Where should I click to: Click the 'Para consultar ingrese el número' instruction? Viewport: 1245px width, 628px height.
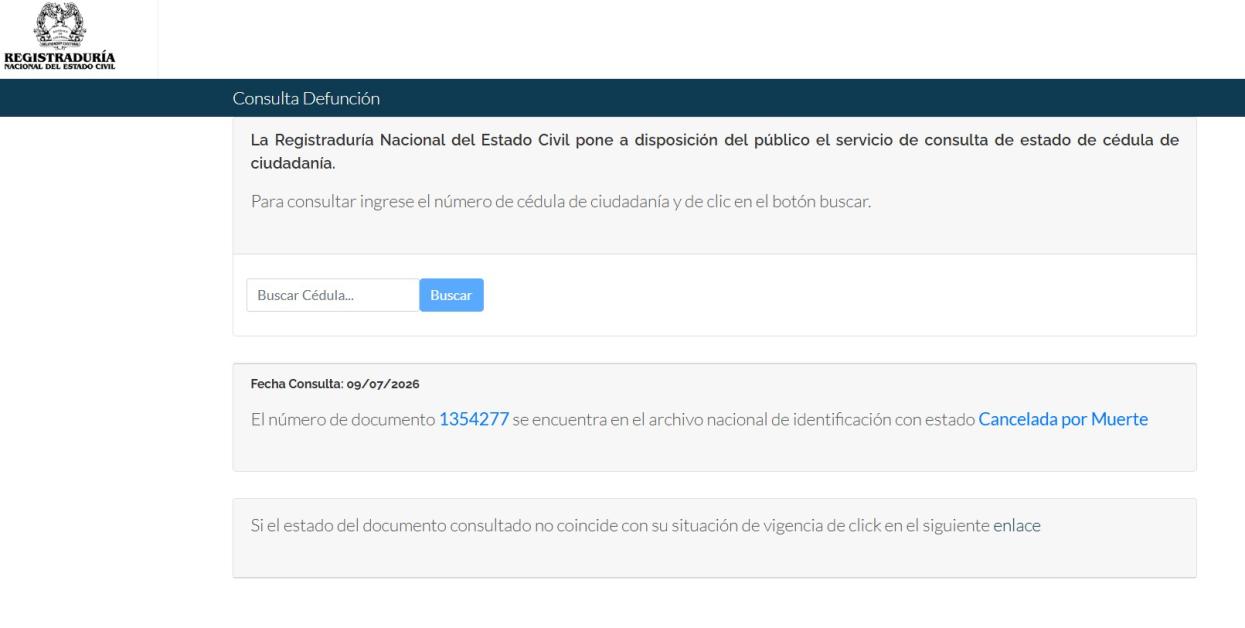click(x=561, y=201)
